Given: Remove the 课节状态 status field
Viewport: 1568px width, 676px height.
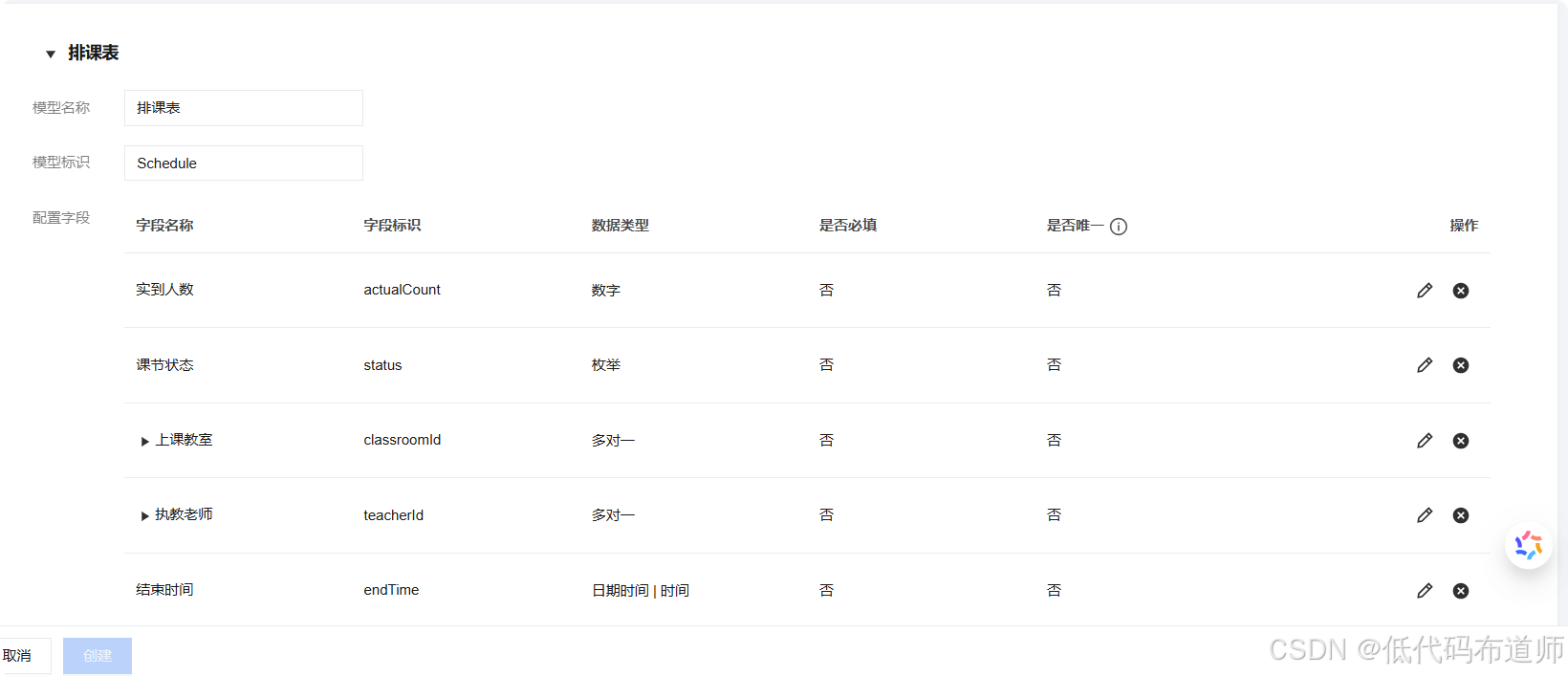Looking at the screenshot, I should (x=1461, y=365).
